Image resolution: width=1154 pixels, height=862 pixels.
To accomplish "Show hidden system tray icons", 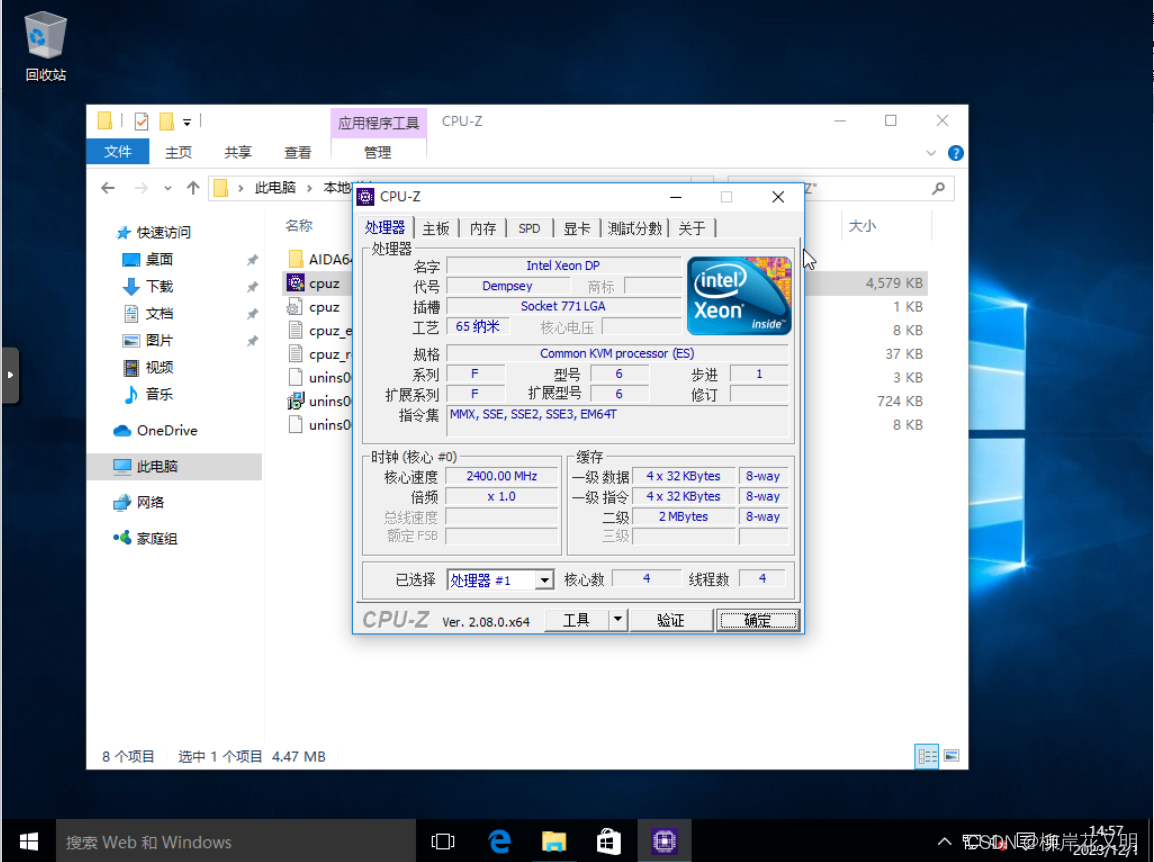I will pyautogui.click(x=944, y=841).
